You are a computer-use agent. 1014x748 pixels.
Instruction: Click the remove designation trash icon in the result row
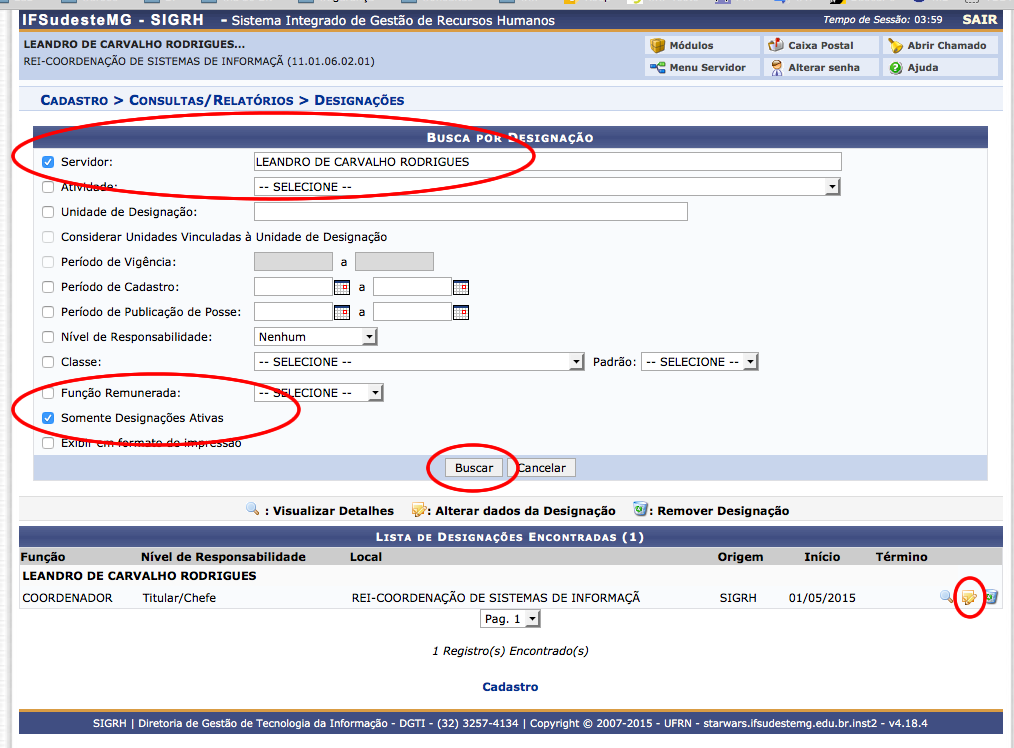click(x=990, y=598)
